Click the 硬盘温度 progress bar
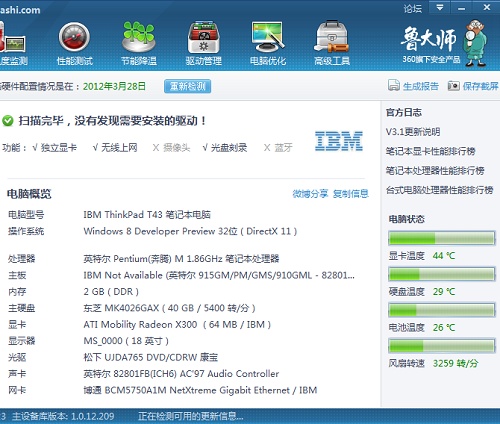 pyautogui.click(x=442, y=274)
